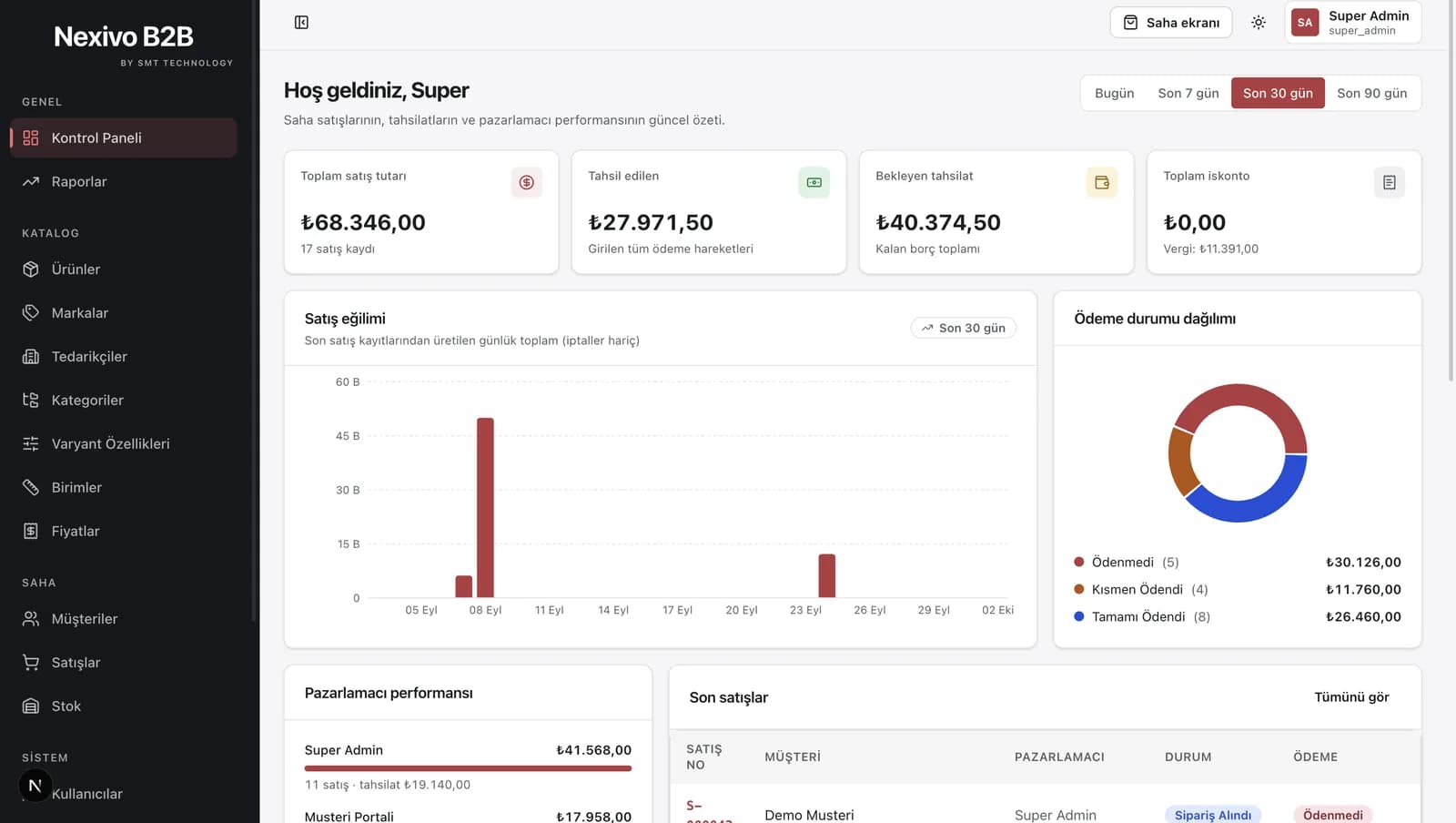Select the Son 7 gün range
This screenshot has height=823, width=1456.
[1188, 93]
